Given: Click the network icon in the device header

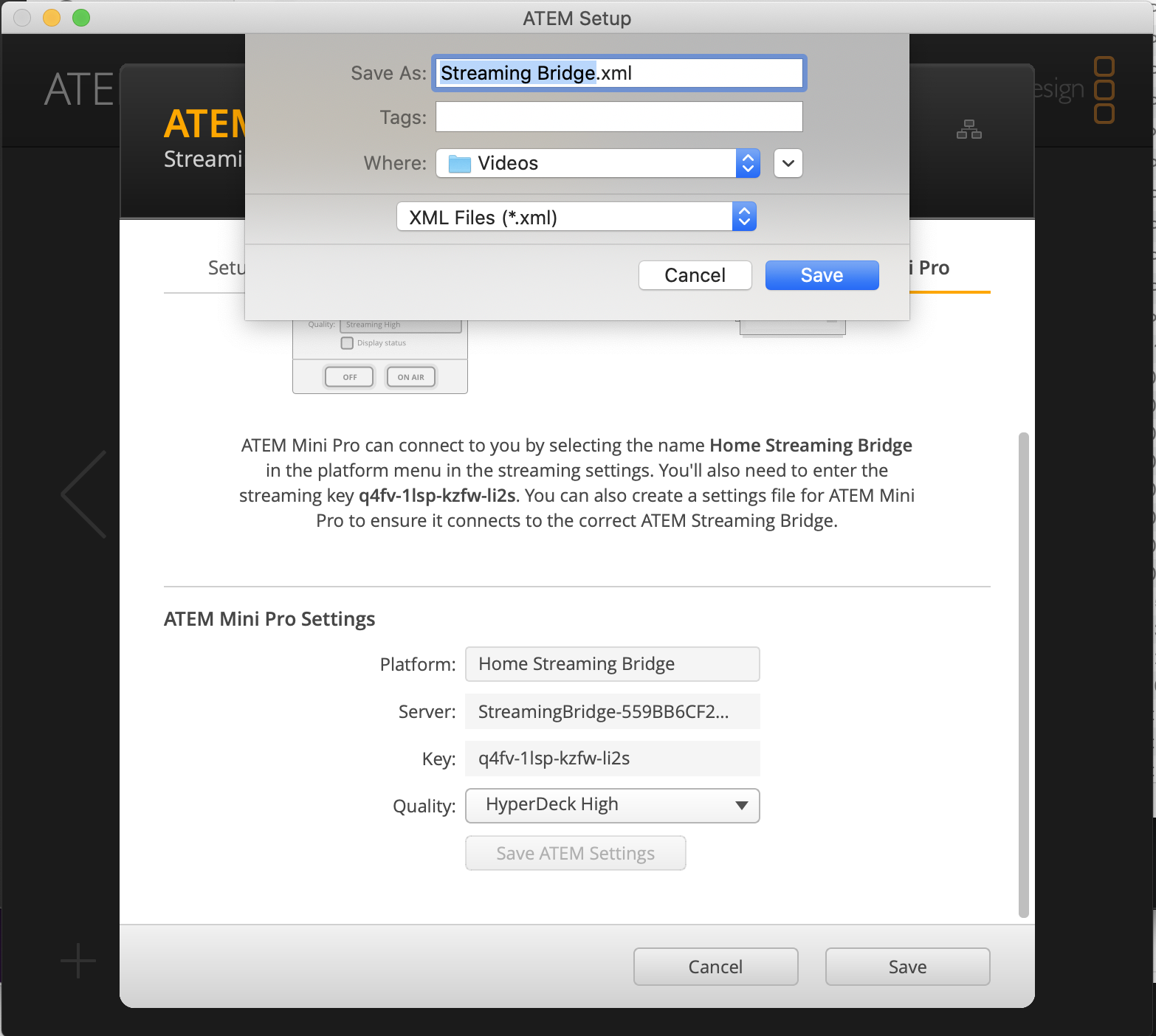Looking at the screenshot, I should point(969,129).
